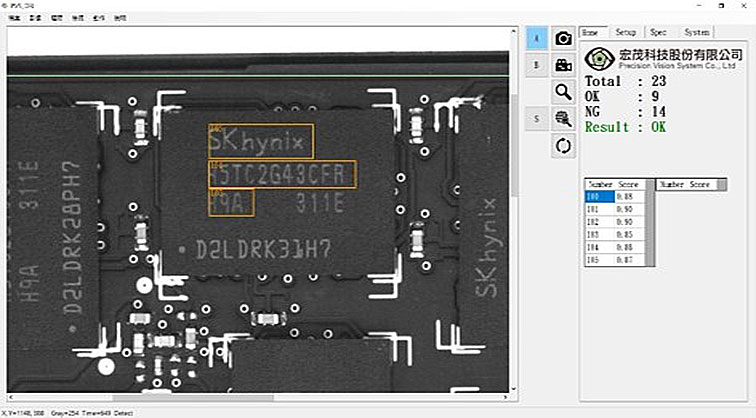Screen dimensions: 756x418
Task: Switch to the Setup tab
Action: click(626, 33)
